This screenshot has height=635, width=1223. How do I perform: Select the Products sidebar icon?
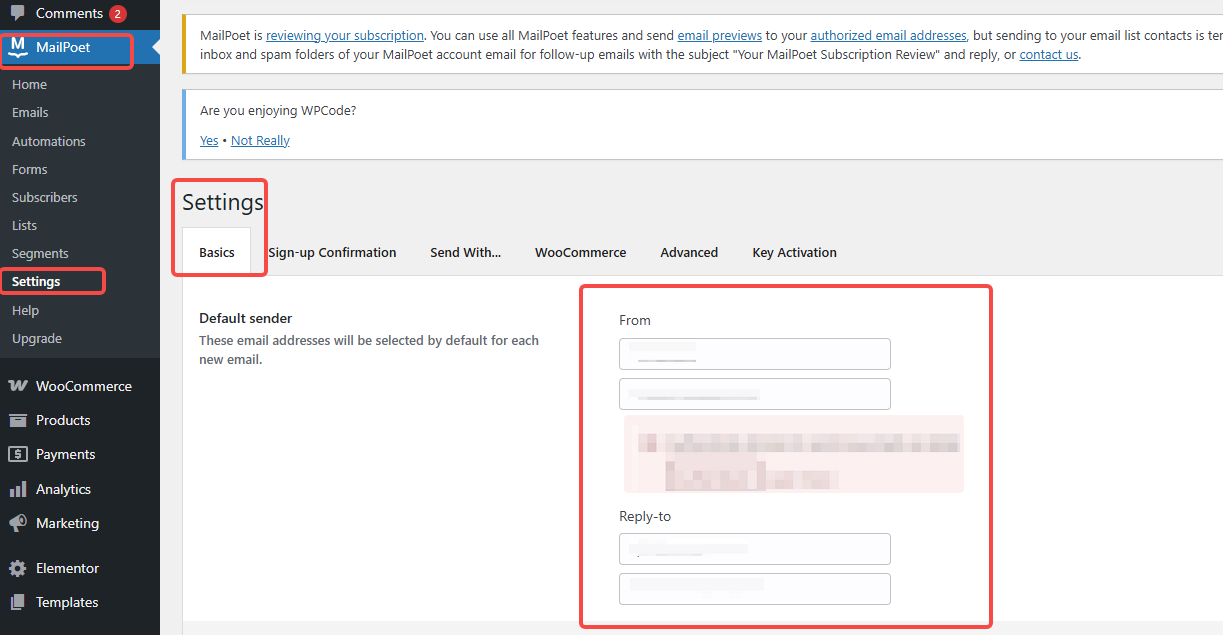click(x=18, y=420)
